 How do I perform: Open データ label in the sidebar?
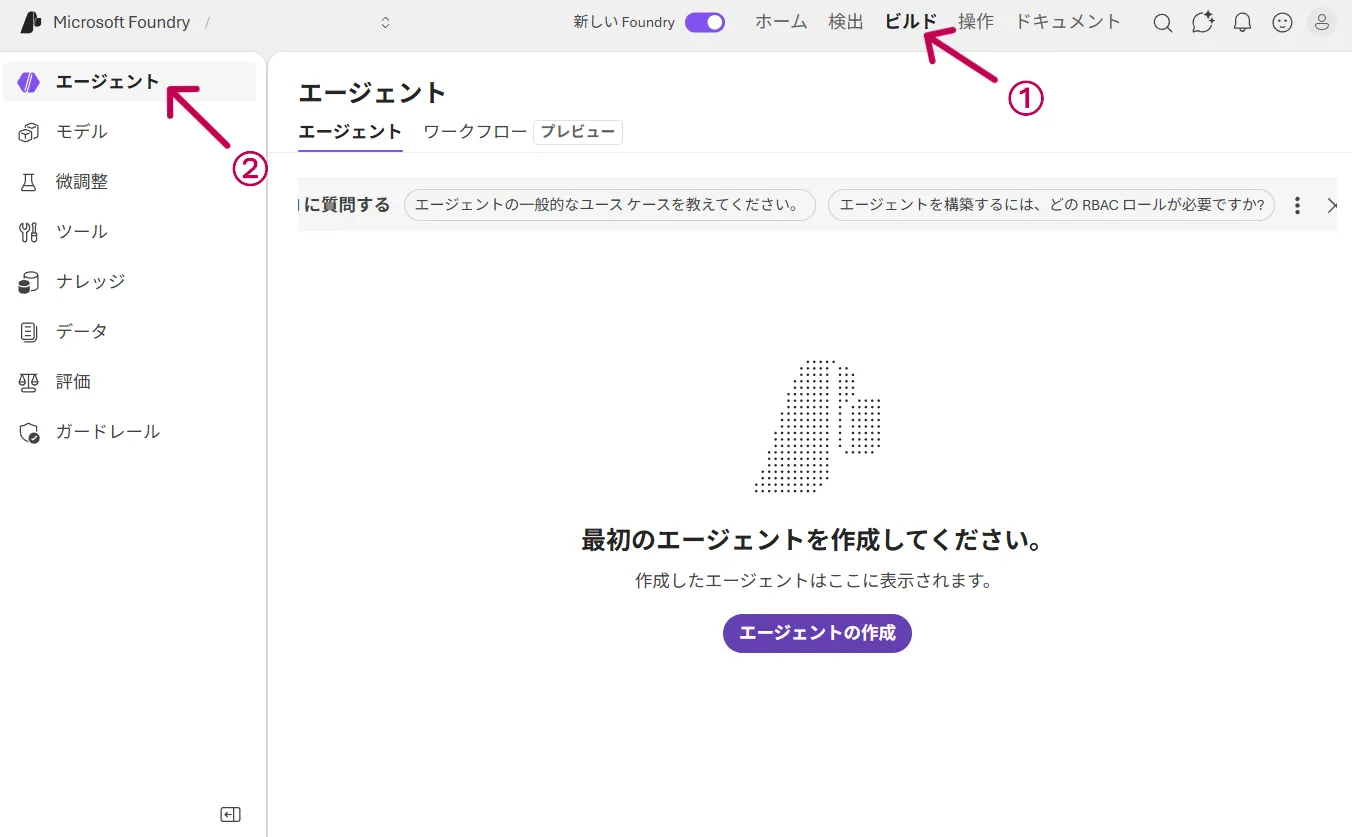click(x=82, y=332)
